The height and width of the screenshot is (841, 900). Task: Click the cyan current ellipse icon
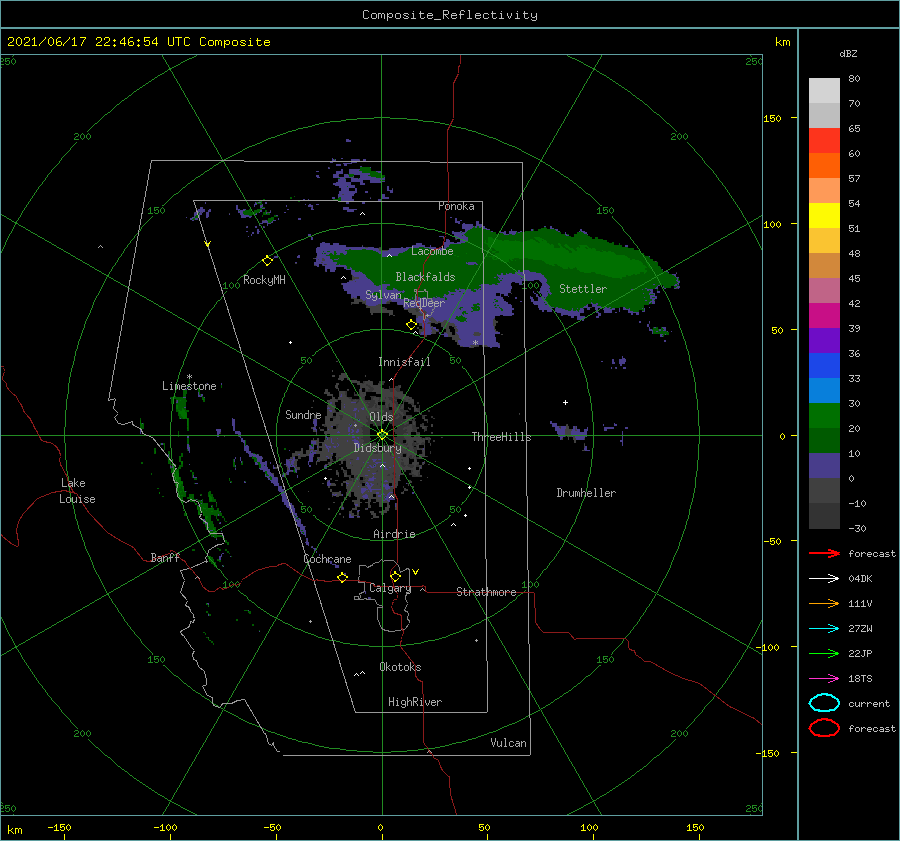pos(824,703)
